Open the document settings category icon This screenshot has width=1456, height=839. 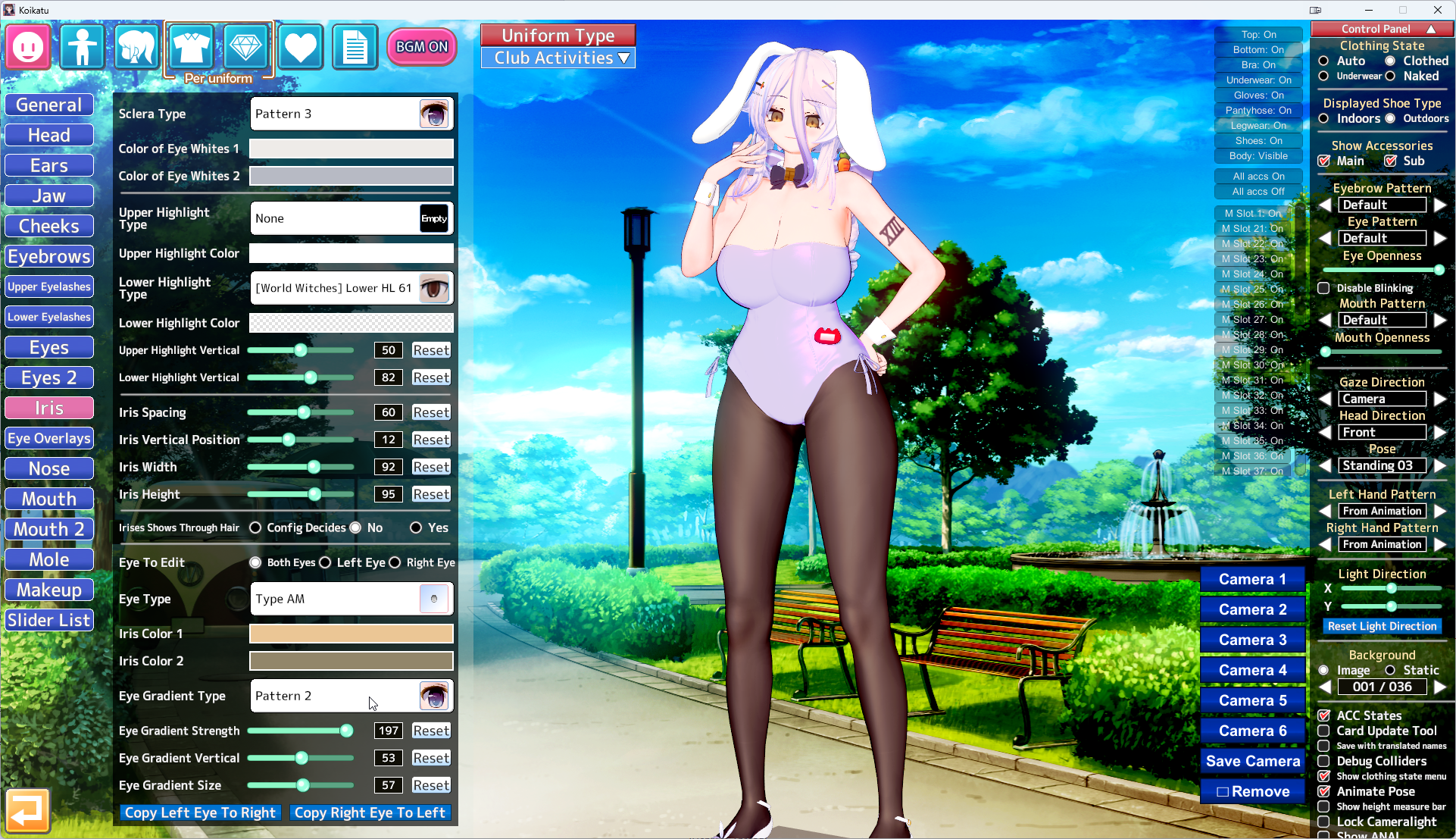click(355, 47)
